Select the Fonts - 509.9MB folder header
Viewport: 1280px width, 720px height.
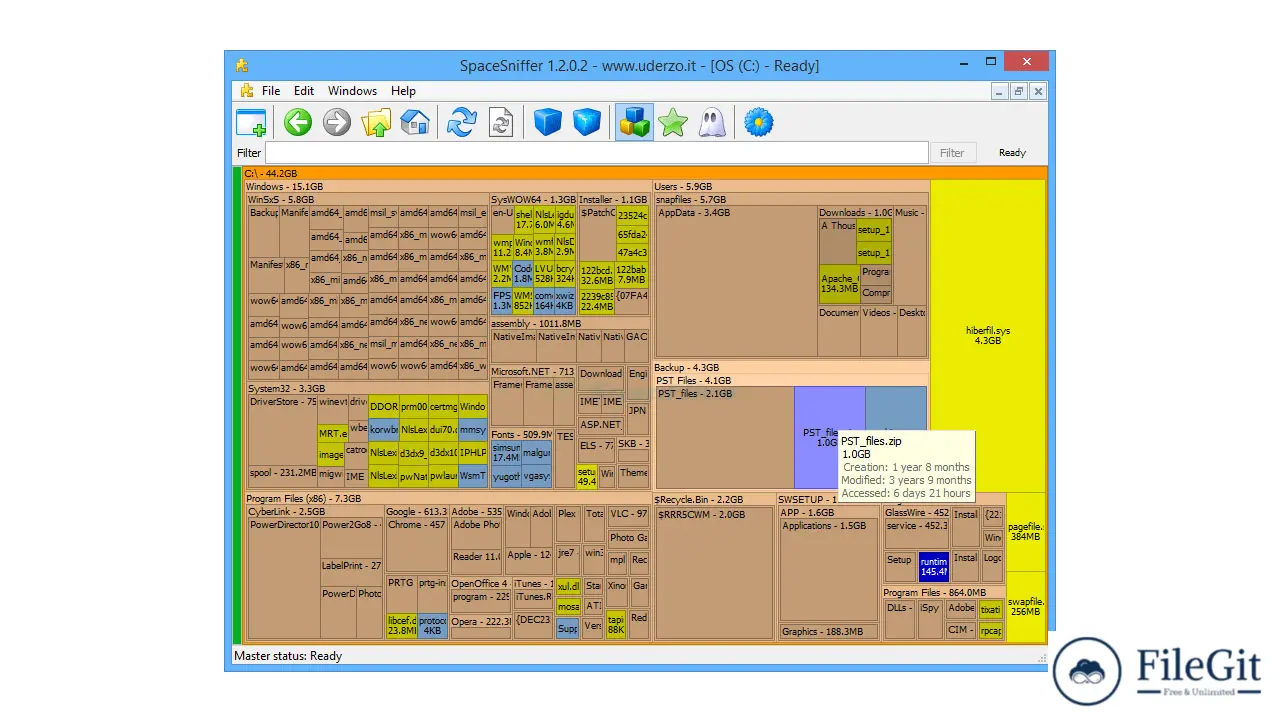coord(521,435)
